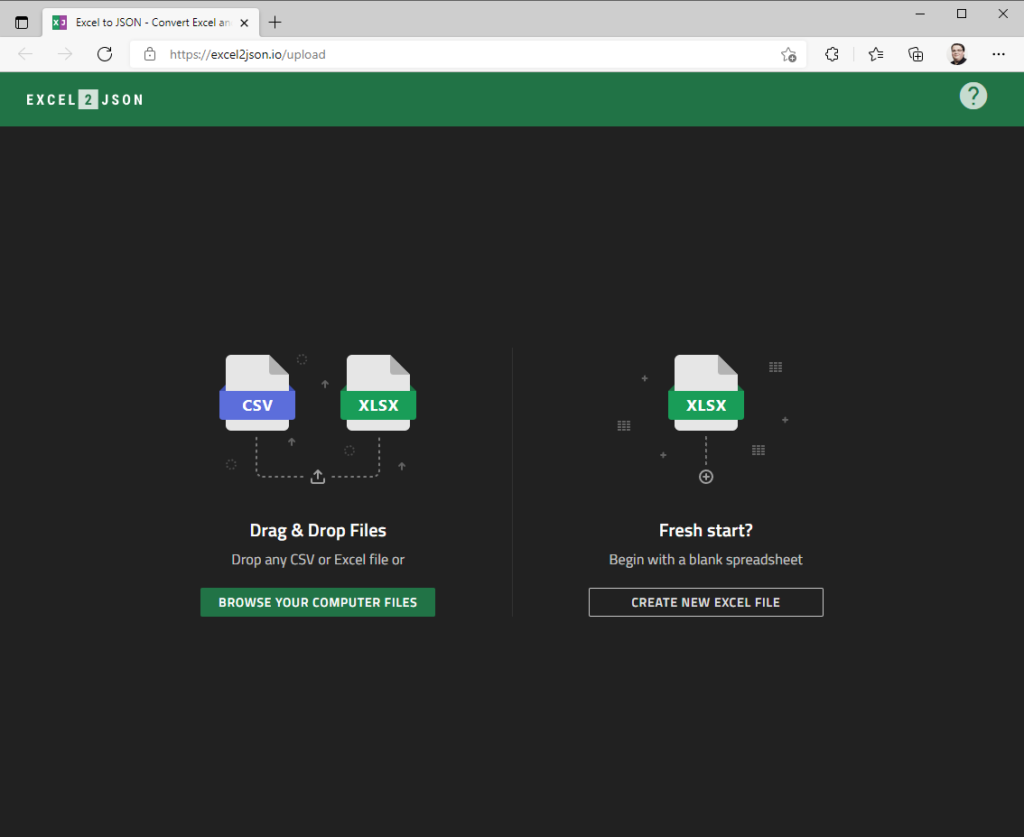Open the Favorites bar icon
The image size is (1024, 837).
(875, 54)
